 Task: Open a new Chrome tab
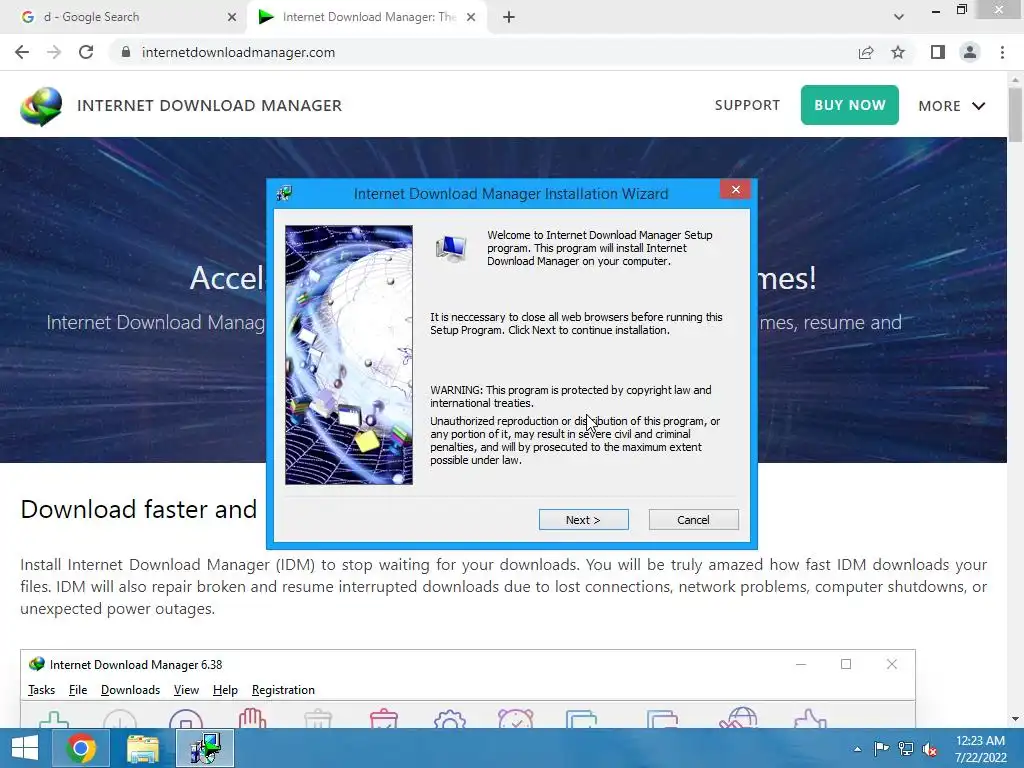509,18
